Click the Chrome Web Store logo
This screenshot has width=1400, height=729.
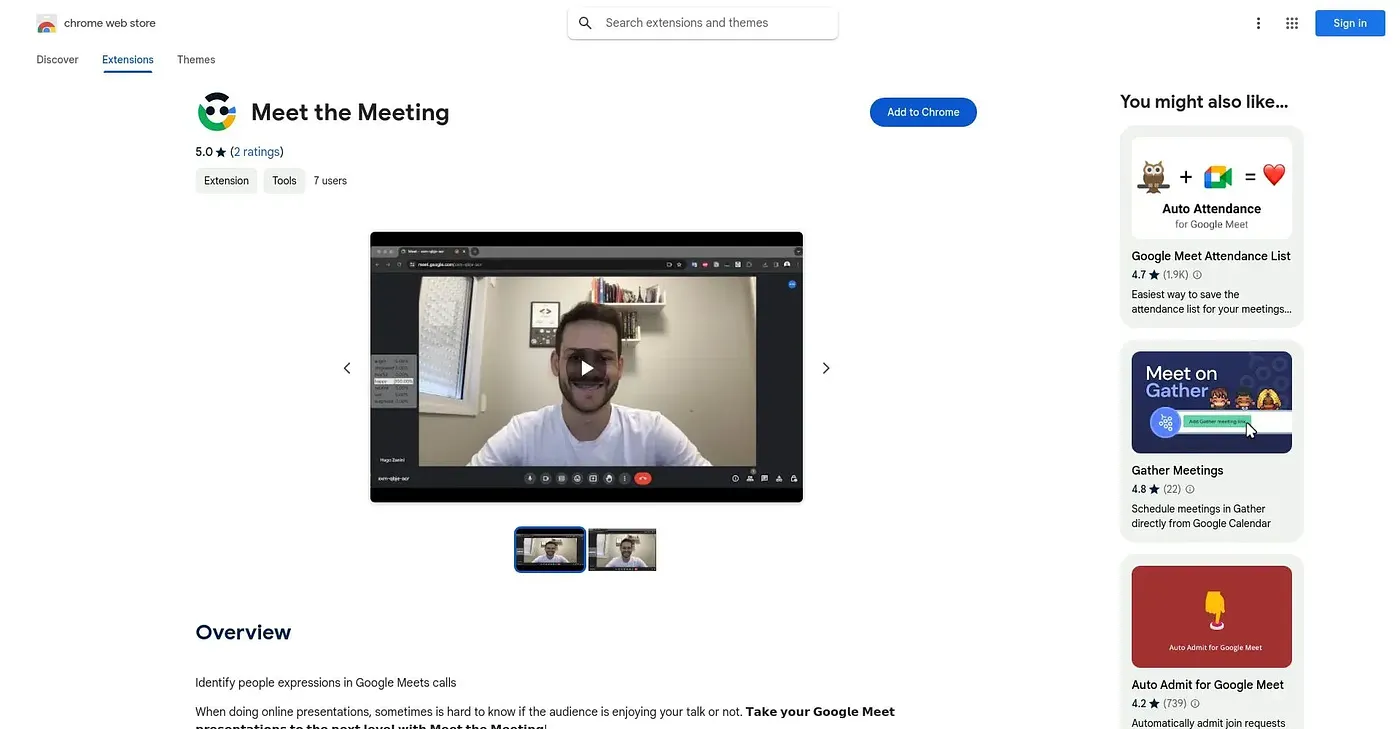click(x=46, y=23)
